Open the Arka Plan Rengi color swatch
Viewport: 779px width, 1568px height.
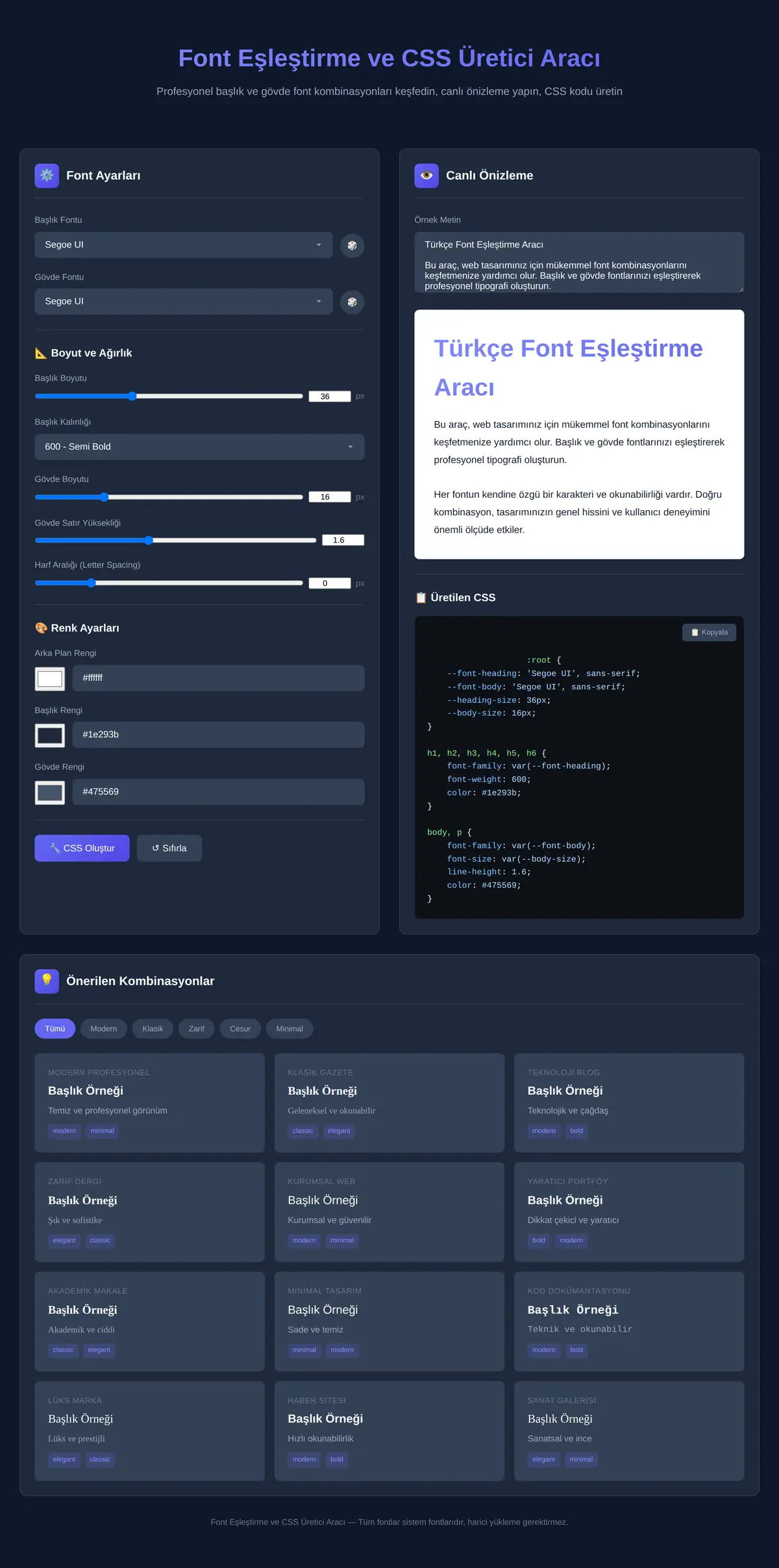point(50,679)
